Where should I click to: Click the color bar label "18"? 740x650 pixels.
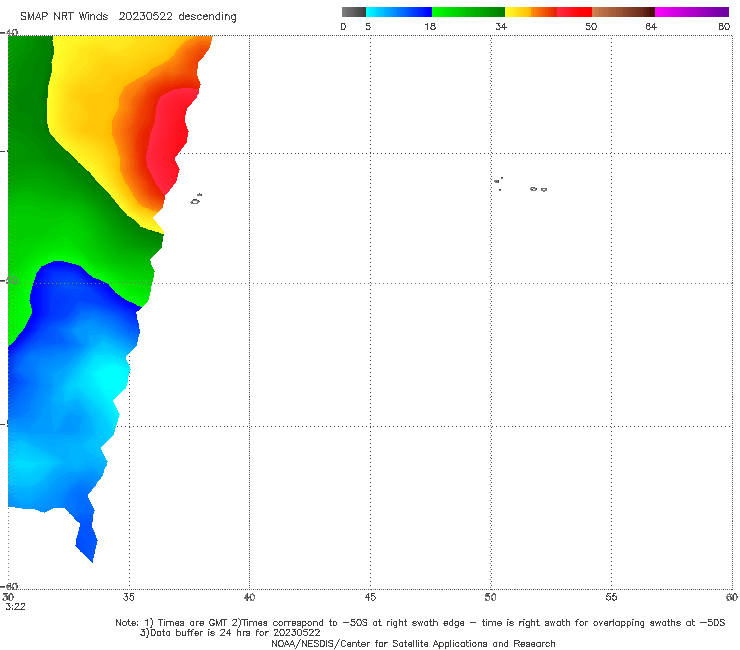point(430,26)
